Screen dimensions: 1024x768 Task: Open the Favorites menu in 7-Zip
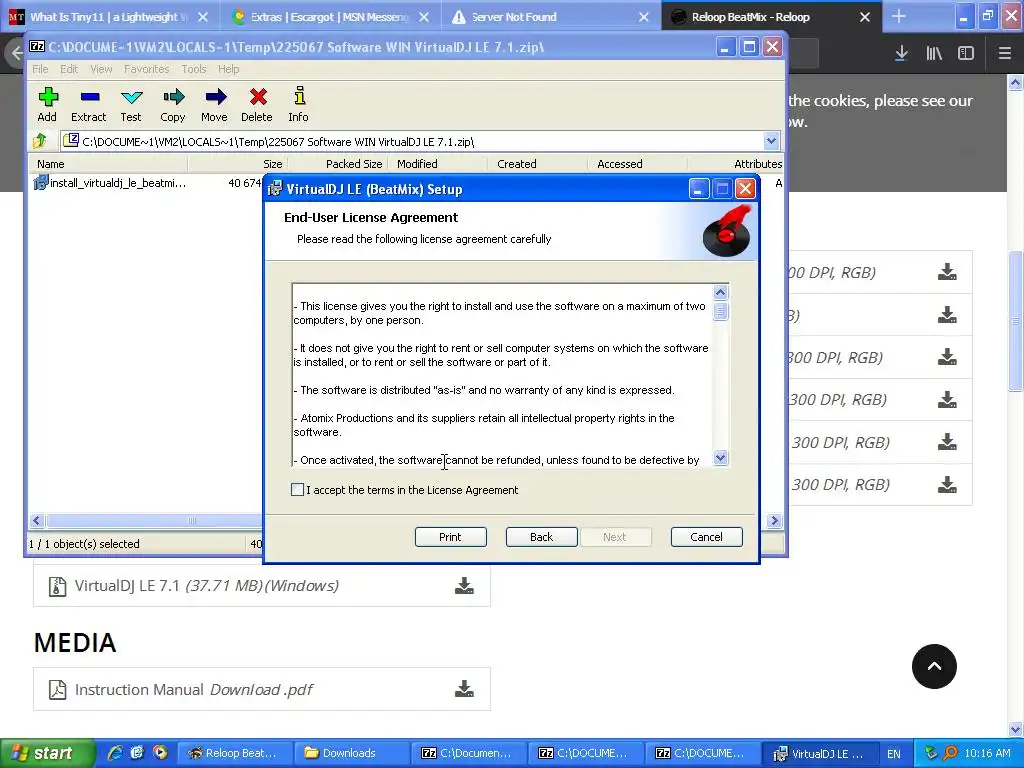(146, 69)
